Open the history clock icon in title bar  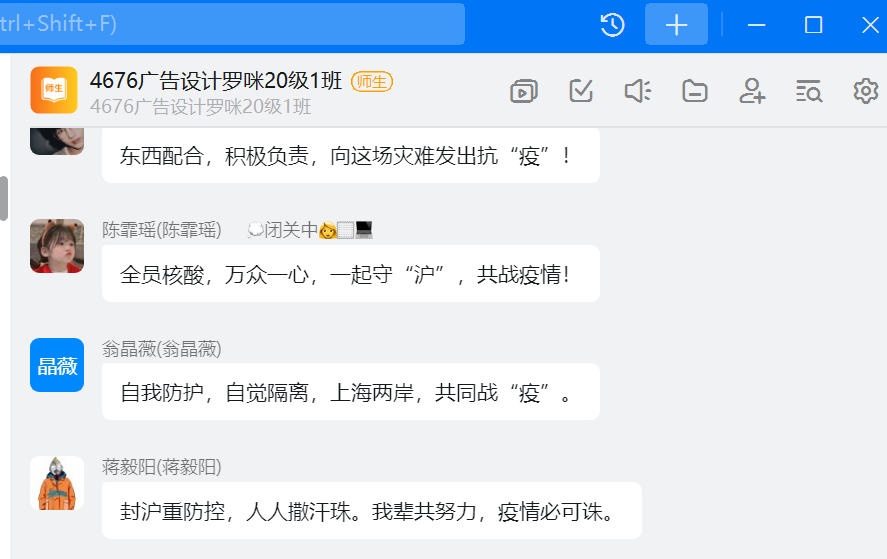(612, 25)
